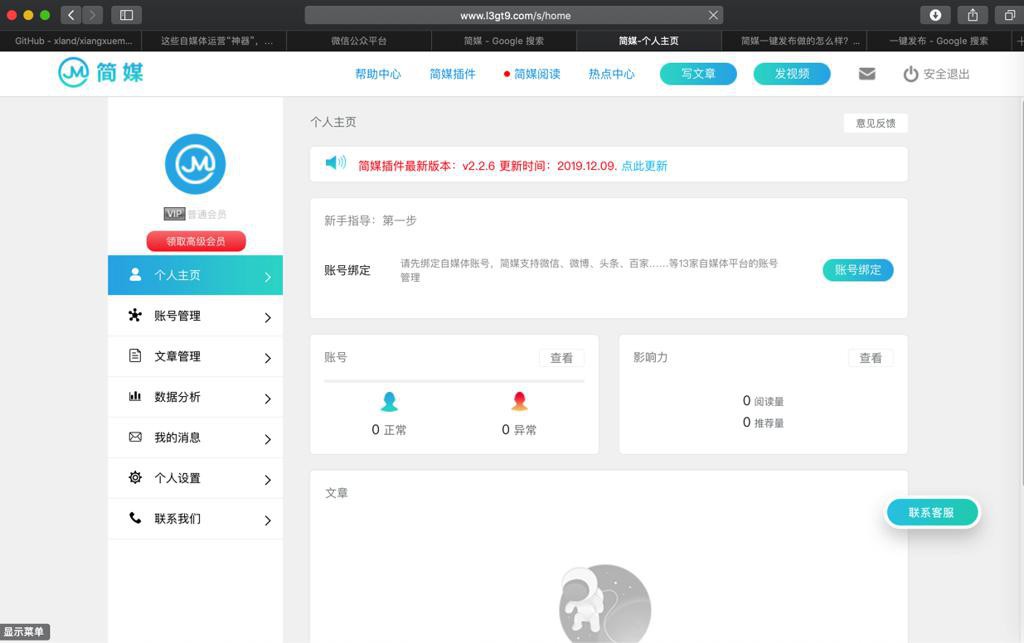Open 帮助中心 in the top navigation

pos(378,74)
